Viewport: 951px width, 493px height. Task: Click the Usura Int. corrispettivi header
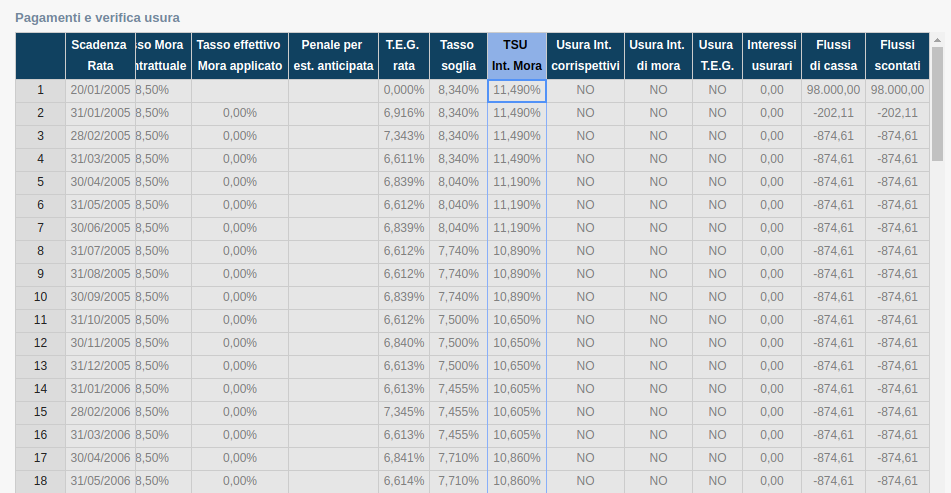click(585, 56)
